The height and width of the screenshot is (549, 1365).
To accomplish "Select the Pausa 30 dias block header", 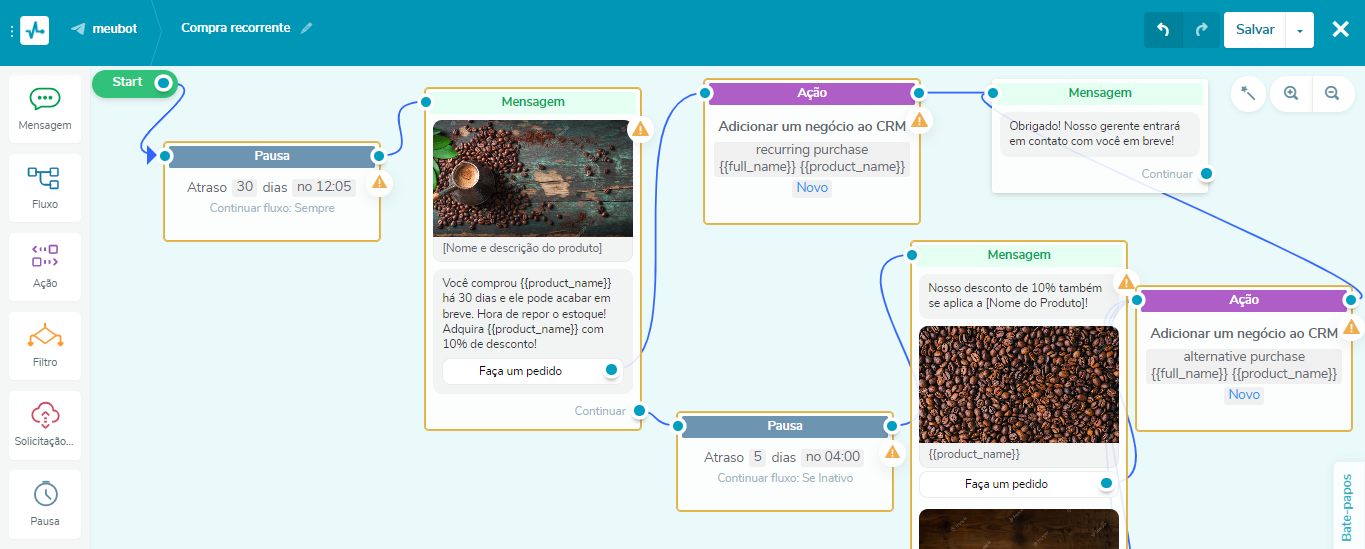I will click(x=272, y=156).
